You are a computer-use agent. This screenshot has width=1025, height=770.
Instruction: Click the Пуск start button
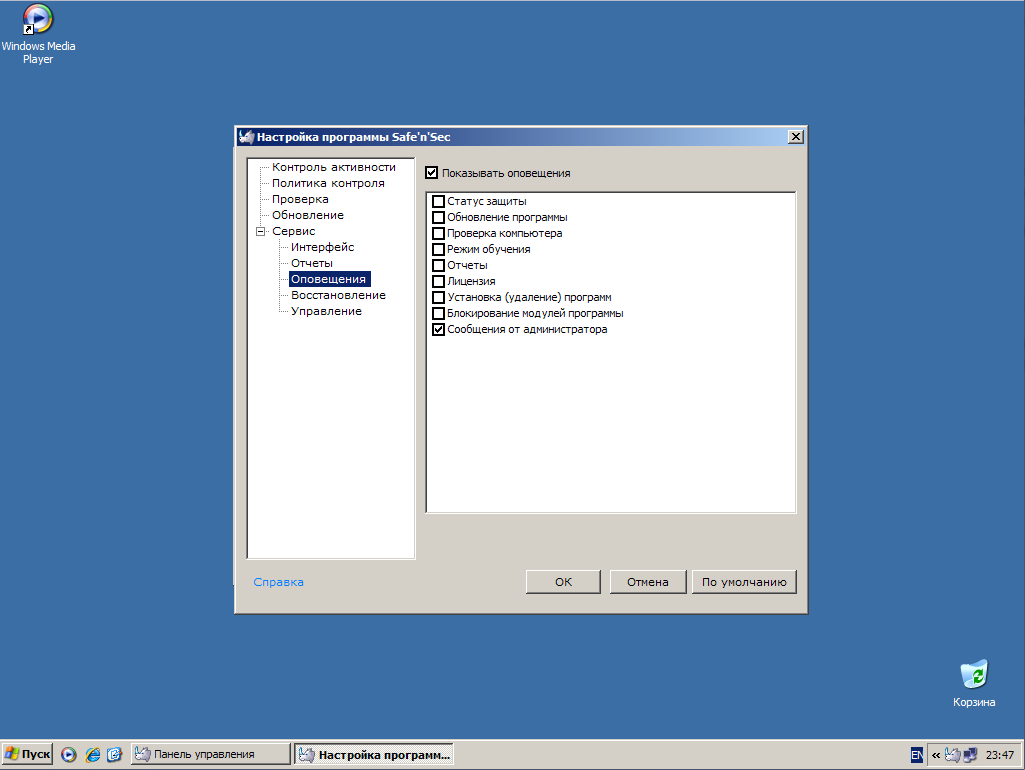pos(27,754)
